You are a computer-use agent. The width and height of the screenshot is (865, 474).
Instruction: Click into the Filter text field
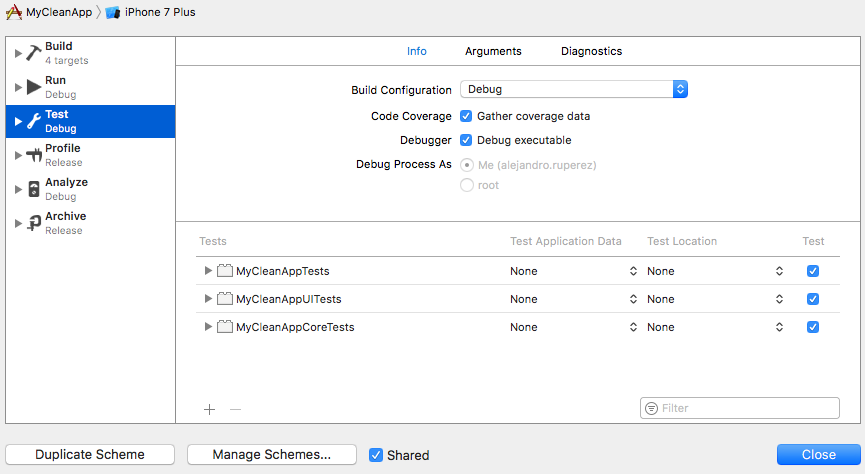point(740,408)
